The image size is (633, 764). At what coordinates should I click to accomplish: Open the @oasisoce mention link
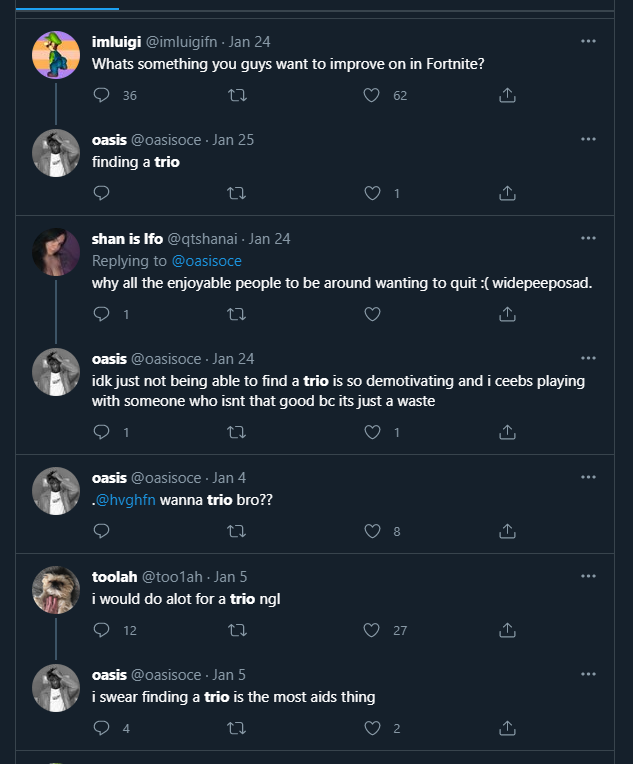pos(207,261)
